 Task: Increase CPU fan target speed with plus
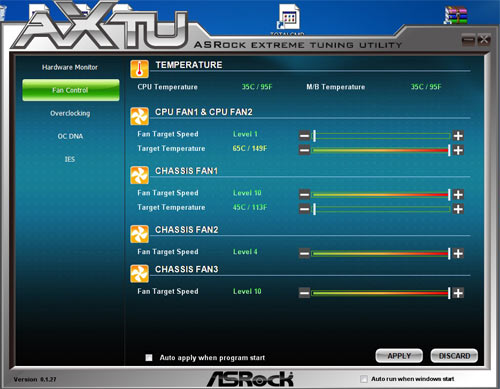(458, 136)
